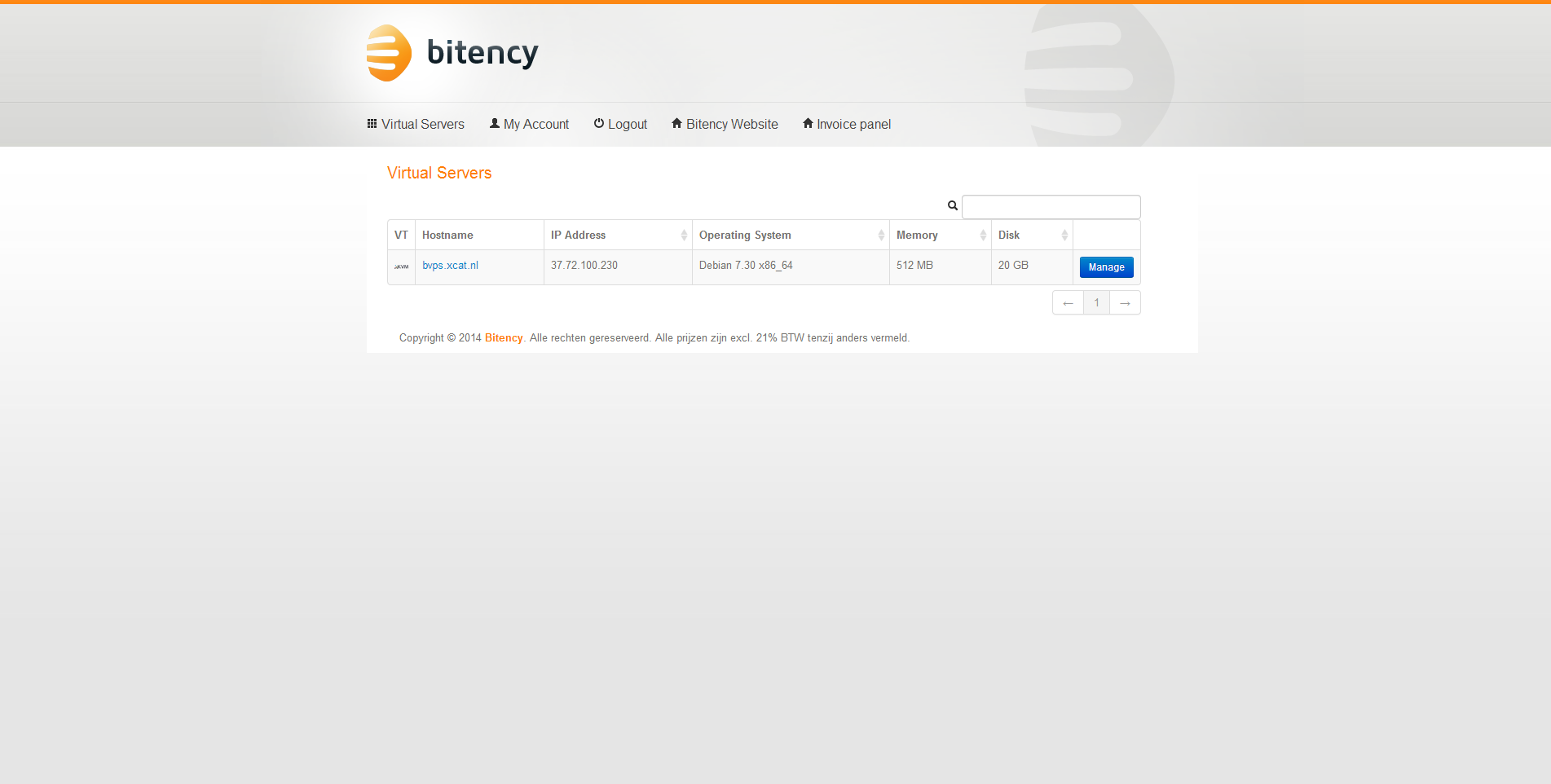Click the home icon beside Bitency Website

[x=676, y=124]
